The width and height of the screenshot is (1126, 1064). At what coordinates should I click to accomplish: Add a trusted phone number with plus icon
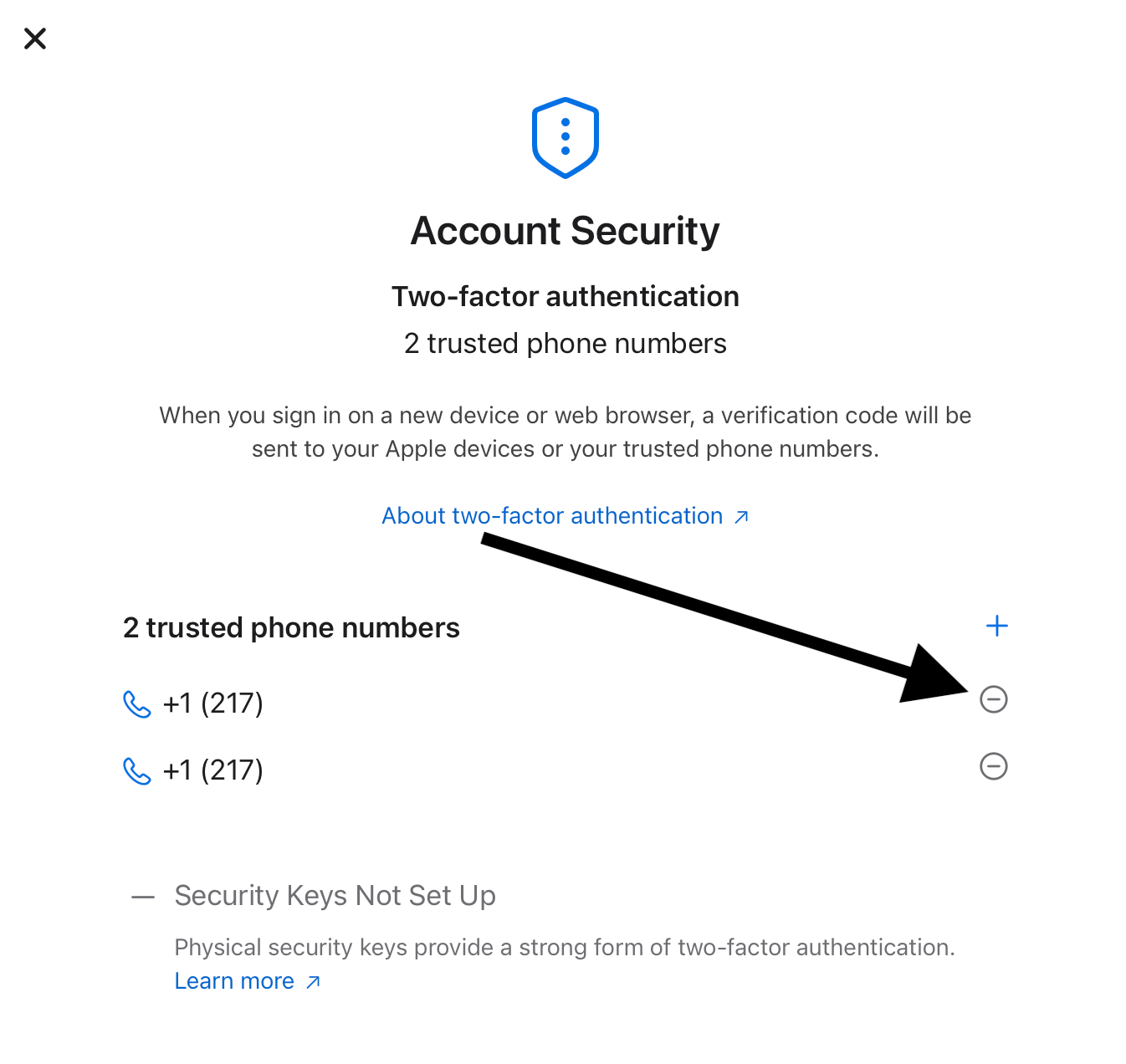coord(996,626)
